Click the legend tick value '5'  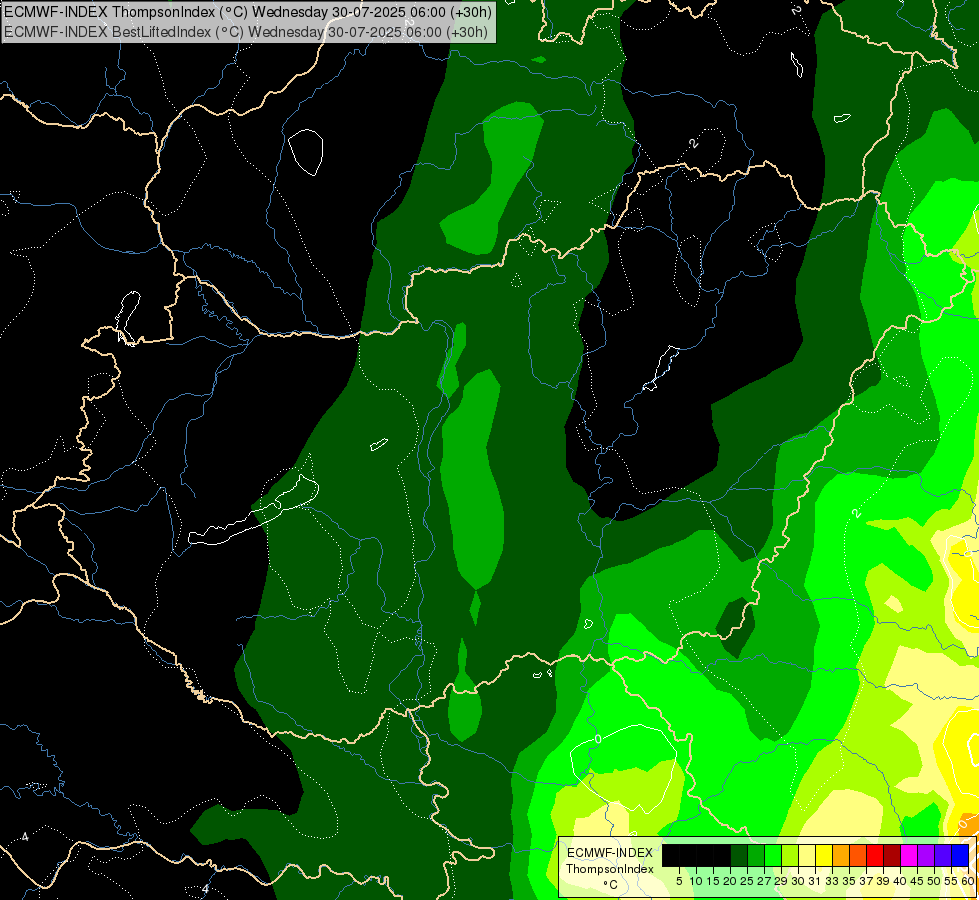tap(679, 881)
